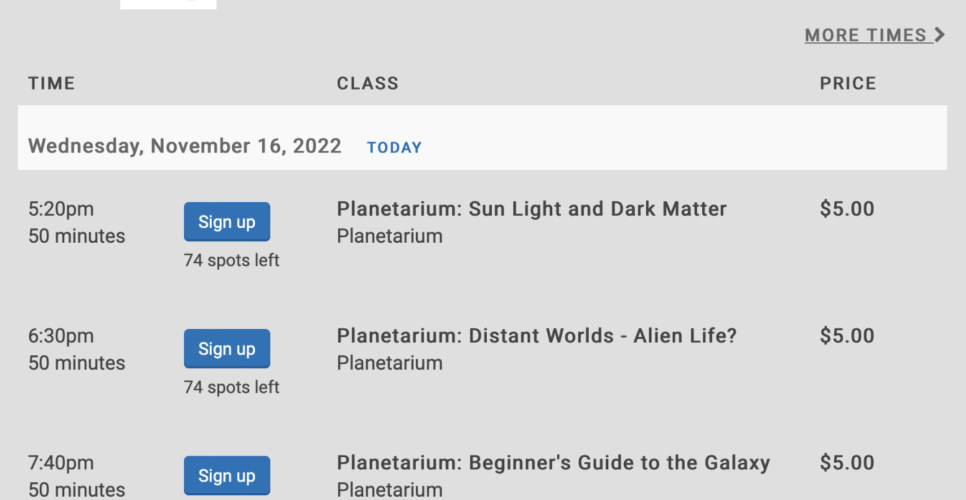966x500 pixels.
Task: Sign up for the 5:20pm planetarium show
Action: tap(227, 222)
